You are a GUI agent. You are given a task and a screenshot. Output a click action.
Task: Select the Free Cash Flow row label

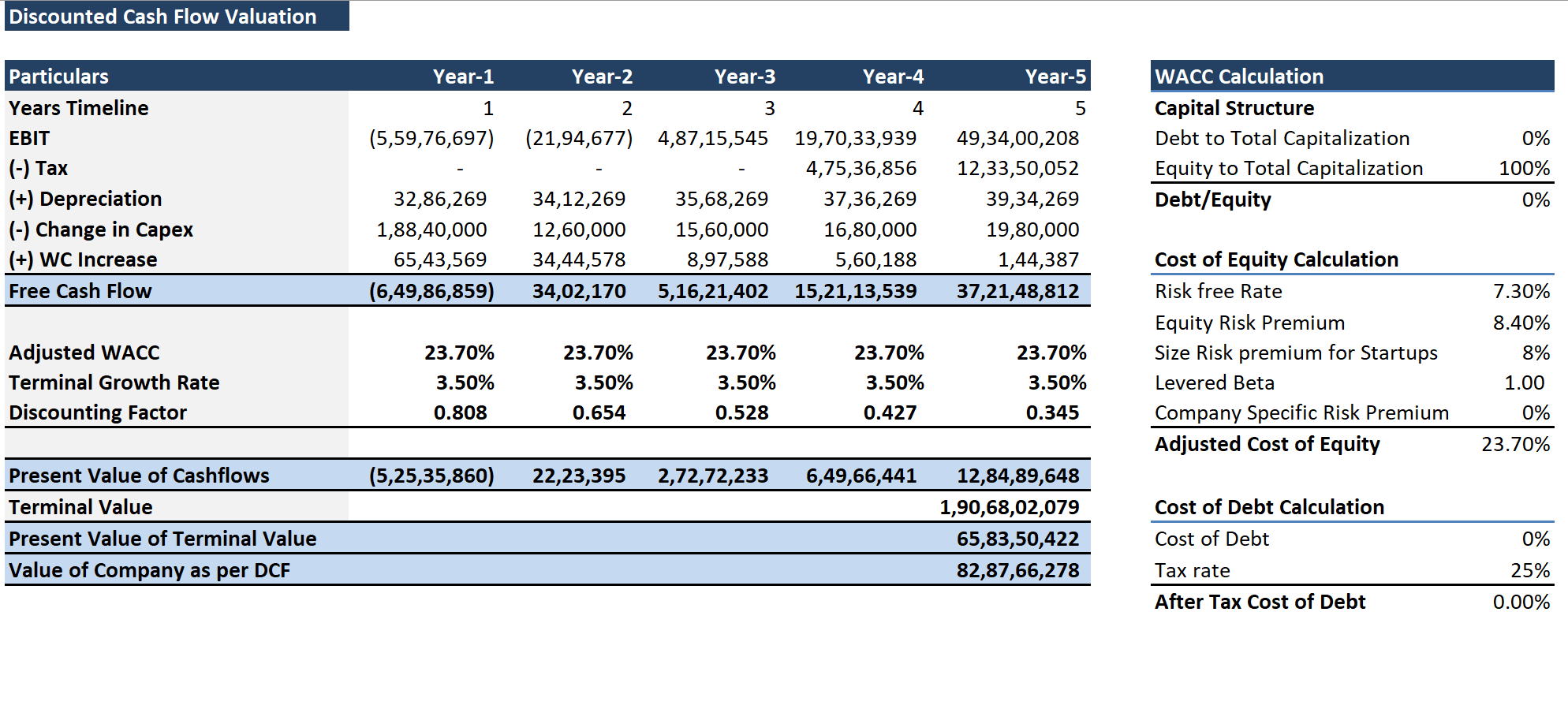coord(80,291)
